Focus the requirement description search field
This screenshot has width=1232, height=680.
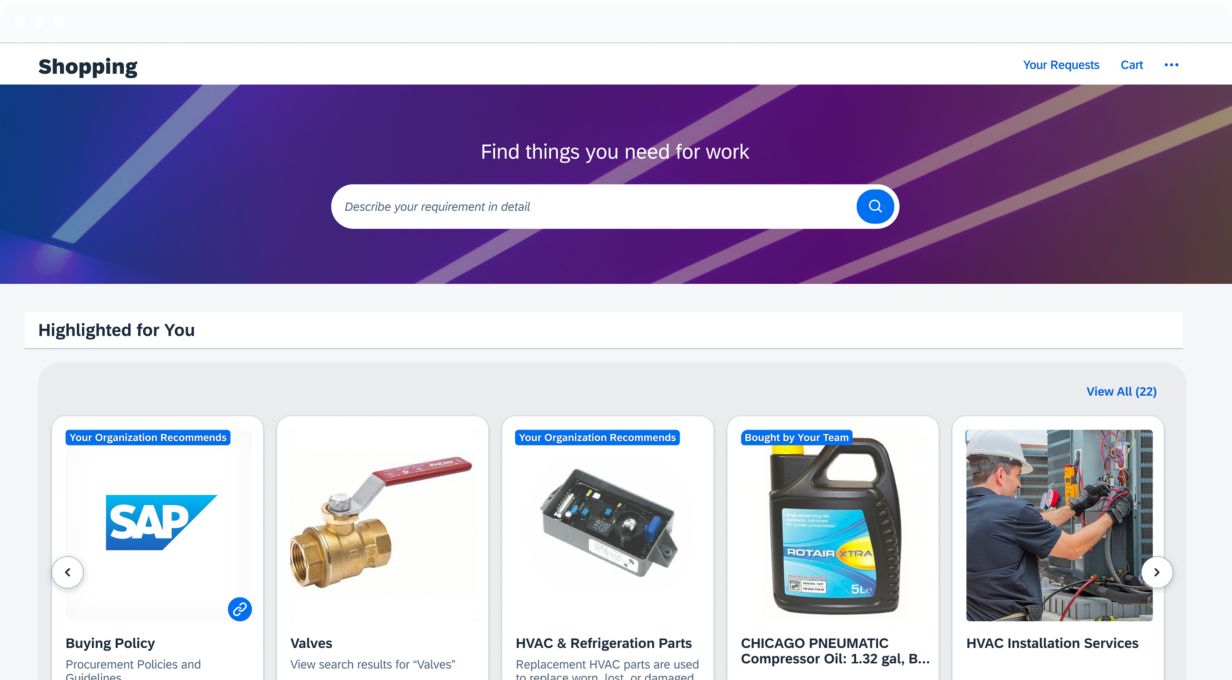(x=594, y=206)
